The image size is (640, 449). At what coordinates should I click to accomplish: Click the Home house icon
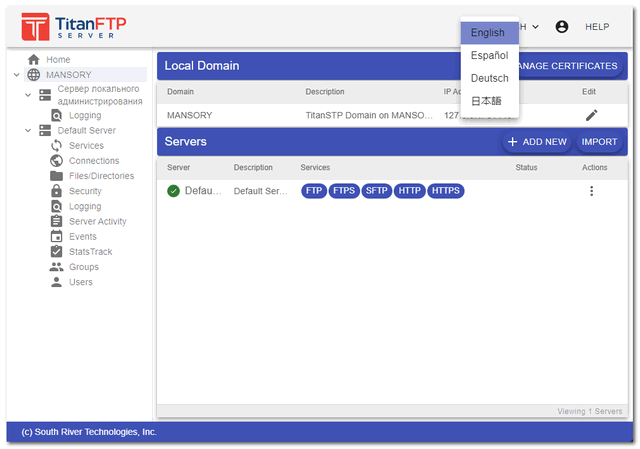[33, 60]
